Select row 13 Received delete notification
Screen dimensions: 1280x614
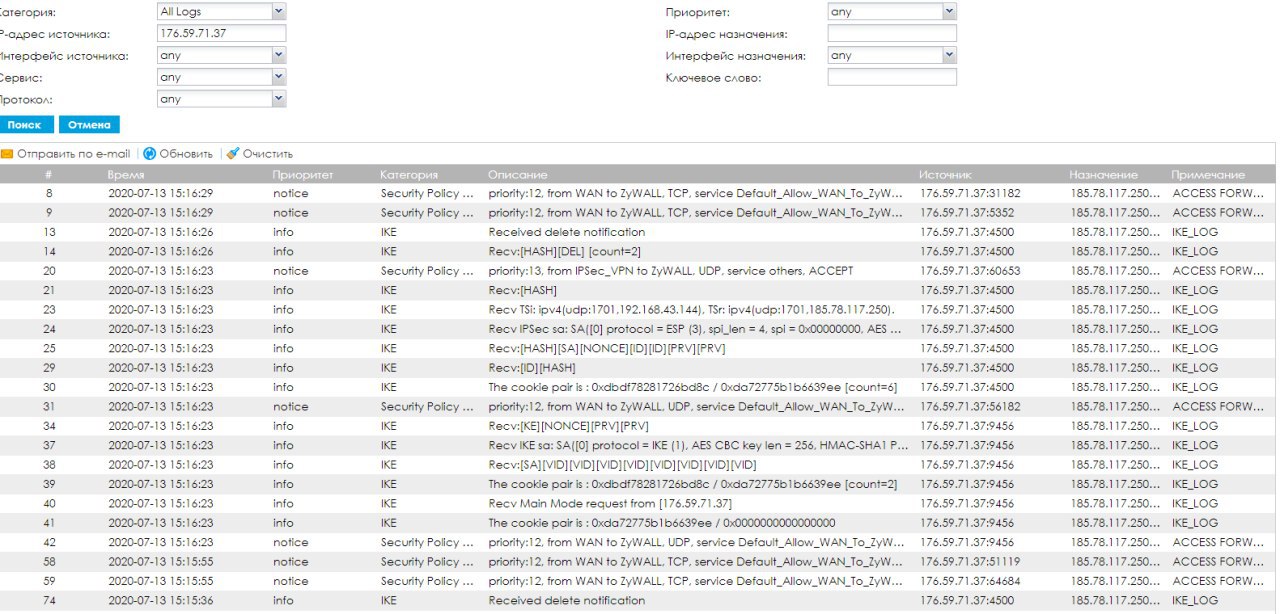(638, 232)
